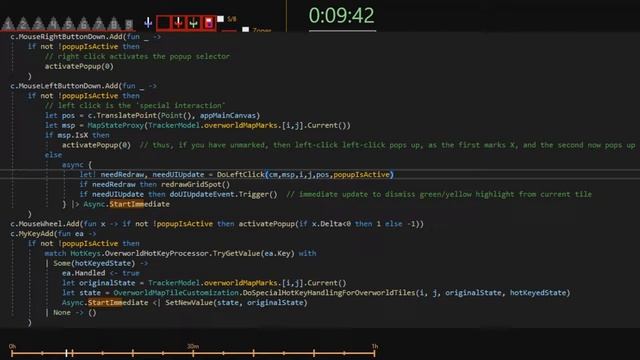Click 'DoLeftClick' function call text
The height and width of the screenshot is (360, 640).
[x=241, y=175]
